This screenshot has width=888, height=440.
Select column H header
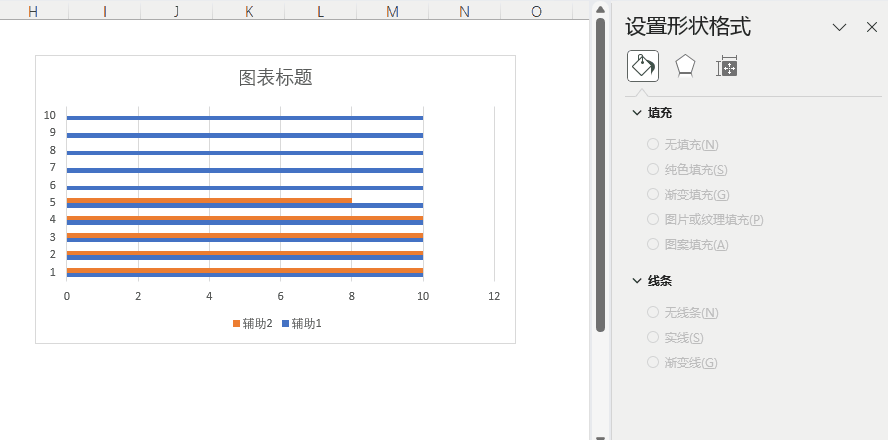pyautogui.click(x=33, y=11)
